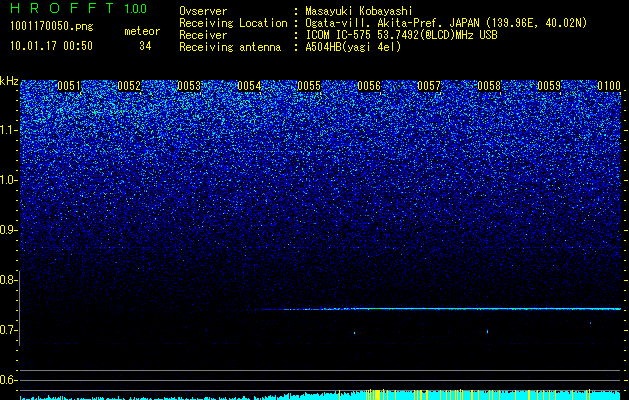Screen dimensions: 629x400
Task: Click the kHz axis unit label
Action: [9, 81]
